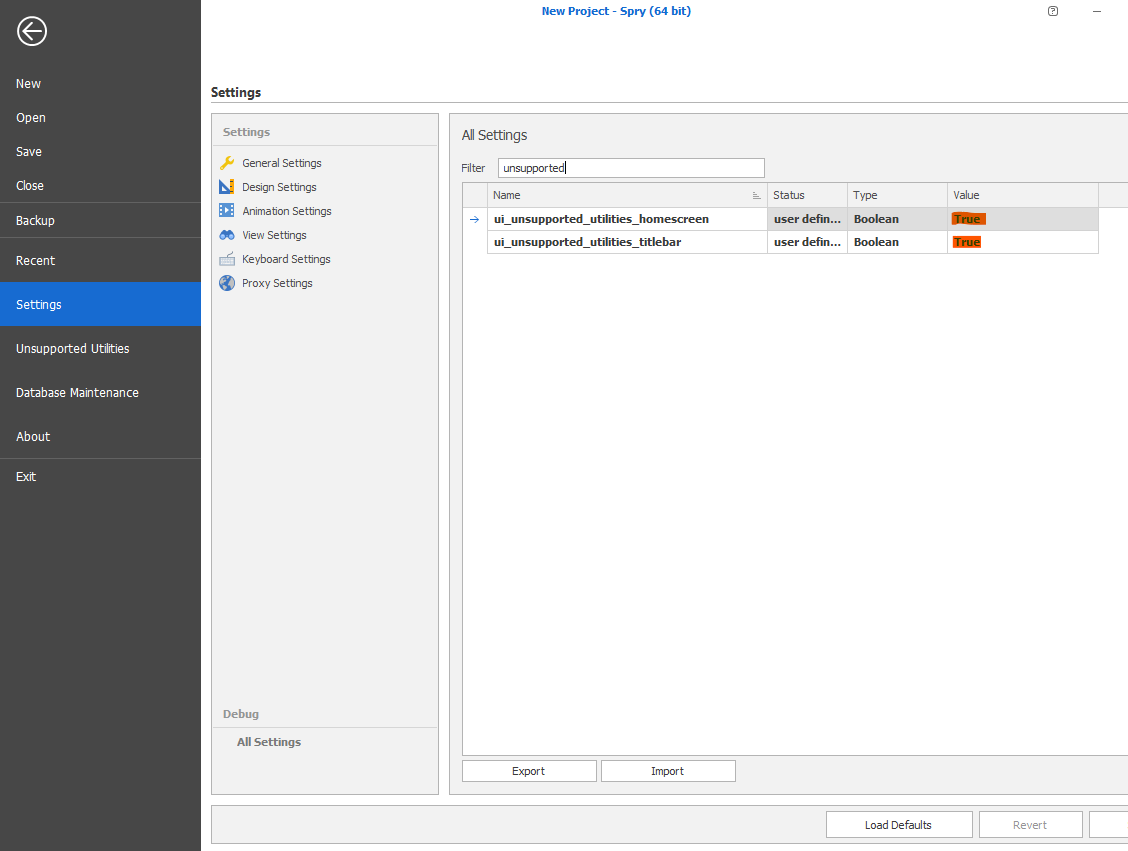Open the Unsupported Utilities menu item
Image resolution: width=1128 pixels, height=851 pixels.
pyautogui.click(x=73, y=349)
